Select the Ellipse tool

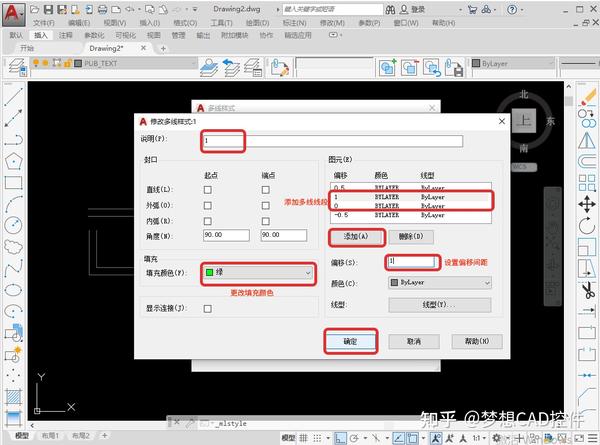(13, 290)
